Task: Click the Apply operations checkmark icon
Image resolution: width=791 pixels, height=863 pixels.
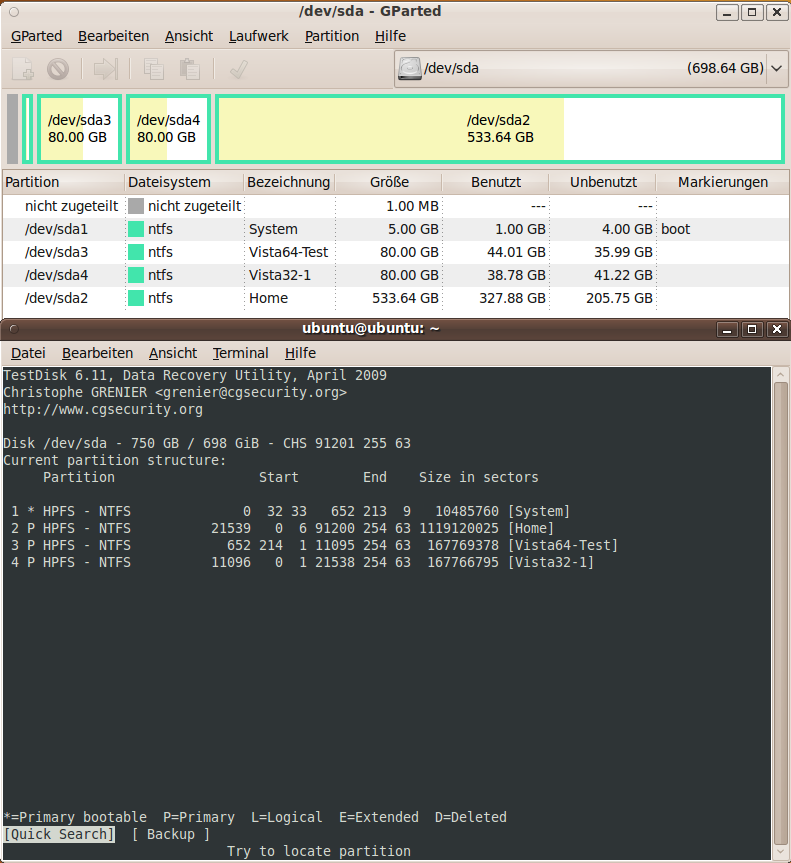Action: coord(238,69)
